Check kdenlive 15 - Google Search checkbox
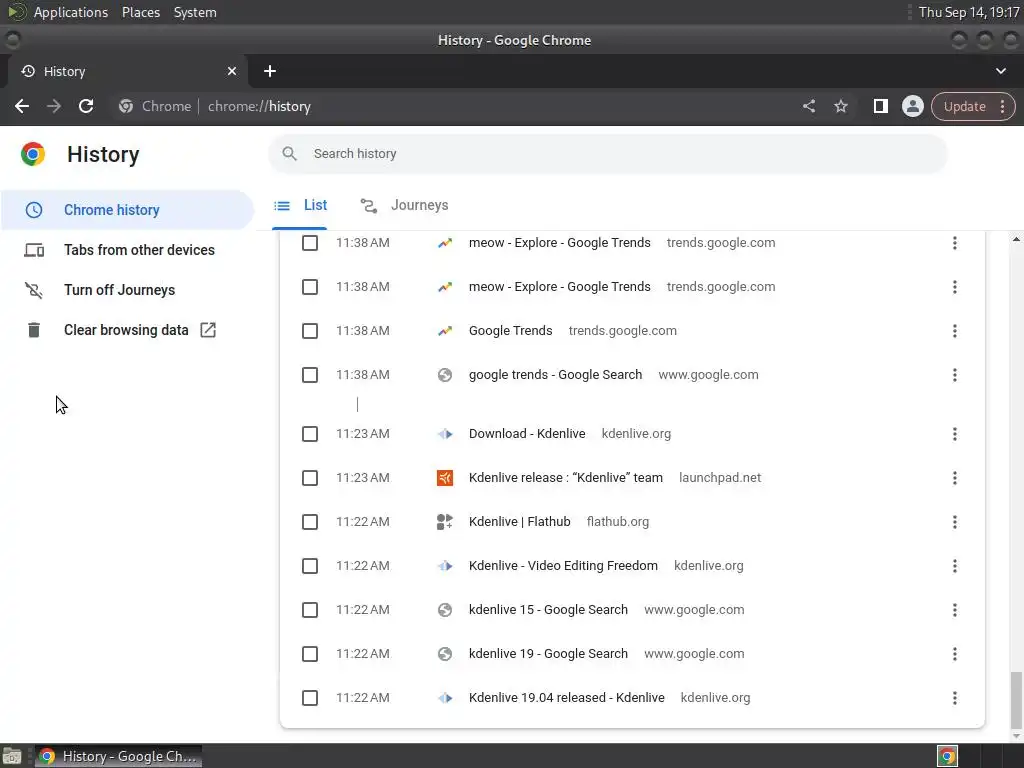 pyautogui.click(x=310, y=610)
